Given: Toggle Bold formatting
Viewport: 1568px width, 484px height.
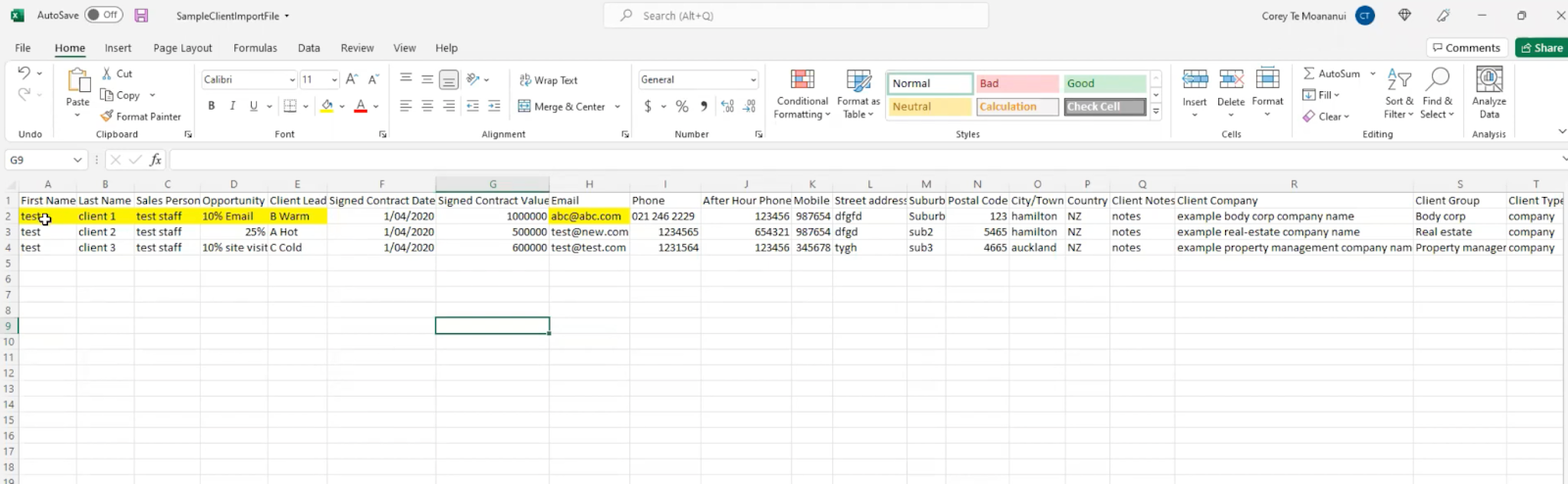Looking at the screenshot, I should pos(212,107).
